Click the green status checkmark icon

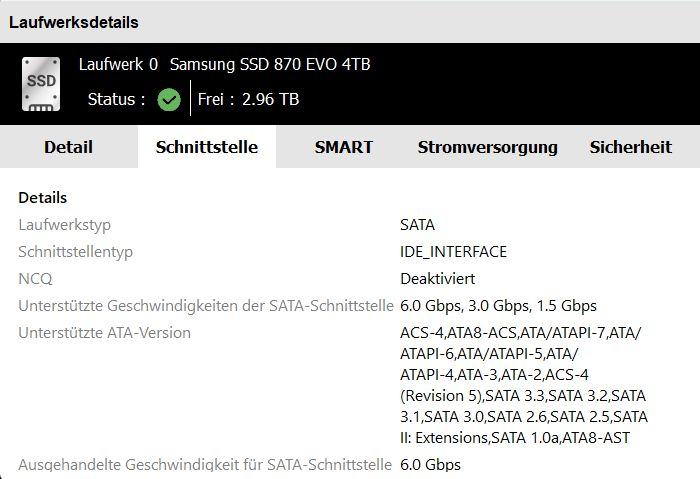click(169, 99)
